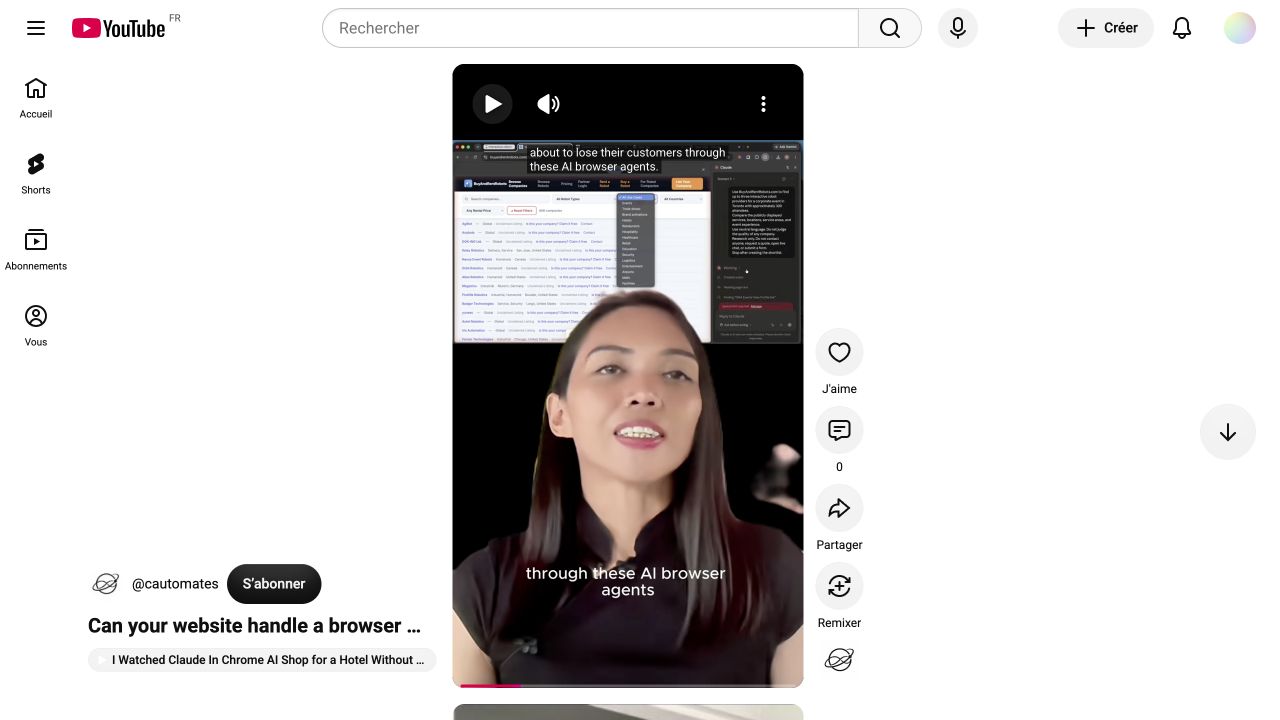This screenshot has height=720, width=1280.
Task: Go to YouTube home via logo
Action: (x=119, y=28)
